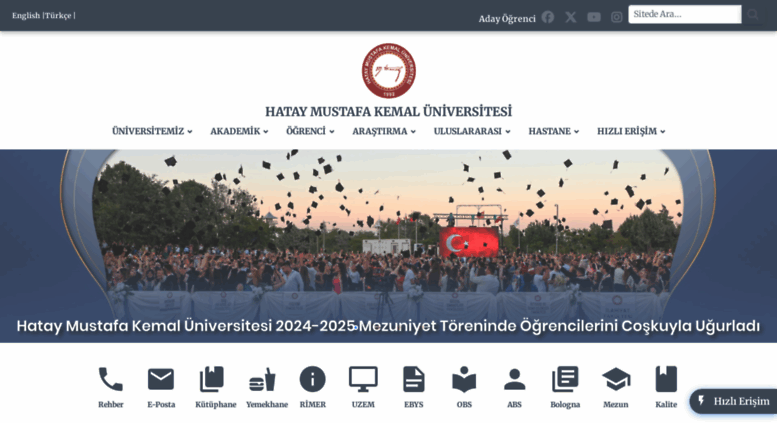
Task: Open the RİMER info icon
Action: [313, 380]
